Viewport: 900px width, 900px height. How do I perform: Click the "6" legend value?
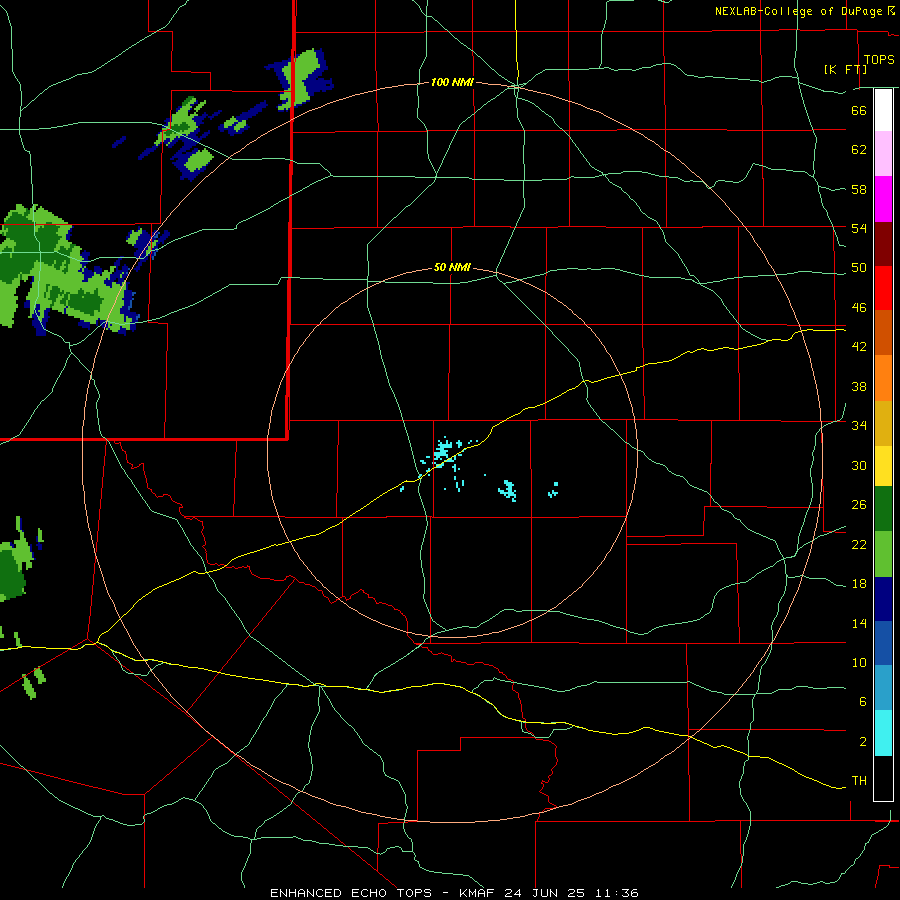click(x=862, y=702)
